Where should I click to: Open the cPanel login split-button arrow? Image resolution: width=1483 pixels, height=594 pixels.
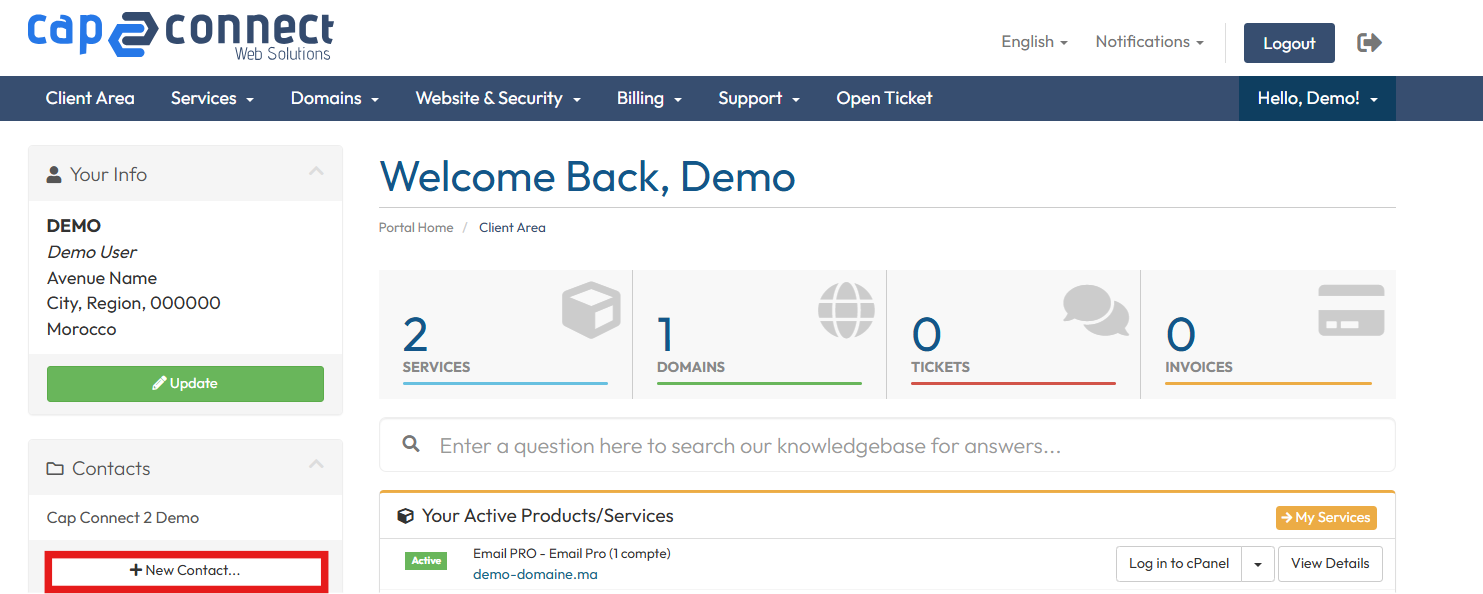pyautogui.click(x=1258, y=564)
